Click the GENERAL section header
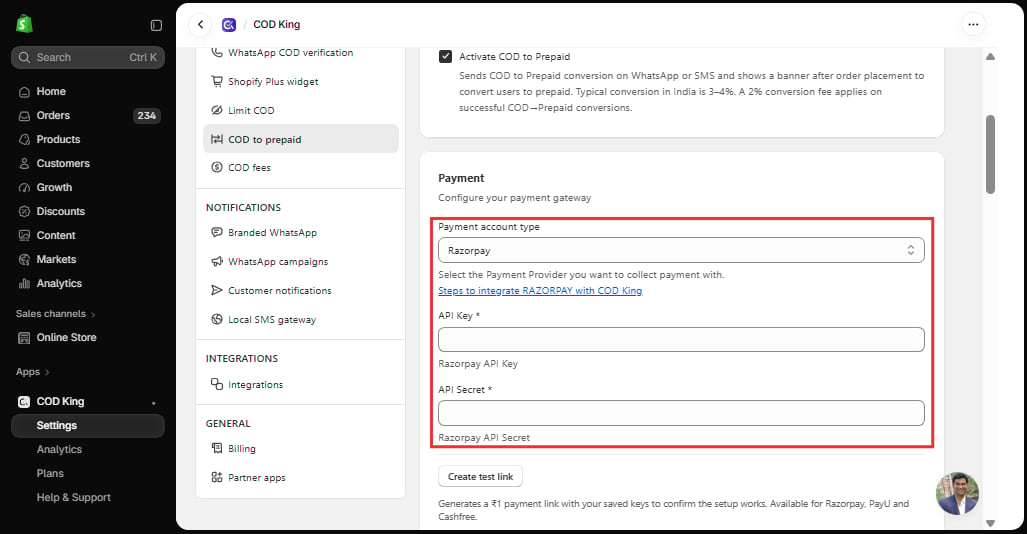This screenshot has height=534, width=1027. pos(228,423)
